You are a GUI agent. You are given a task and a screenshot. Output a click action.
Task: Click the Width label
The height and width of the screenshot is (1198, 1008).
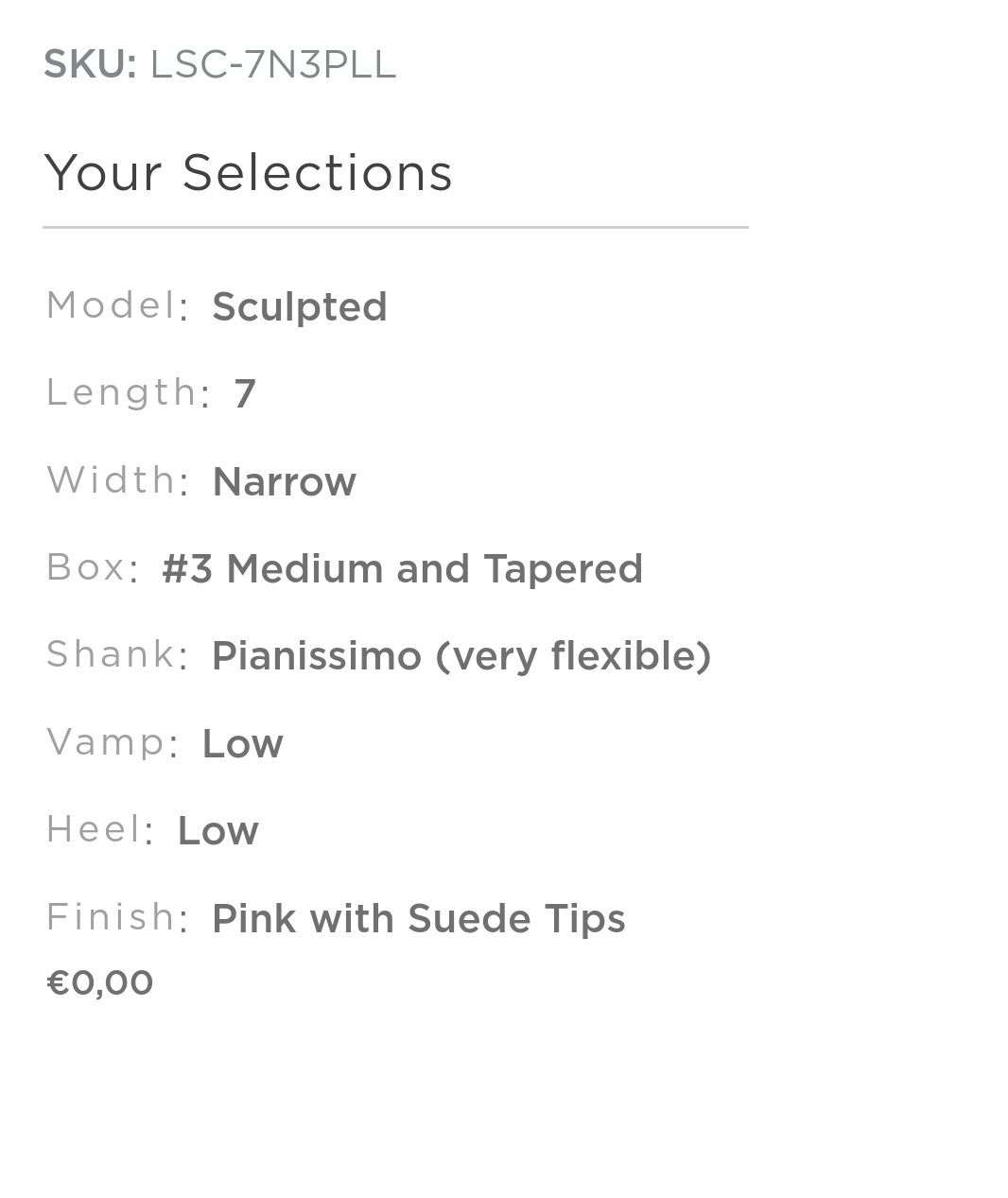[112, 480]
